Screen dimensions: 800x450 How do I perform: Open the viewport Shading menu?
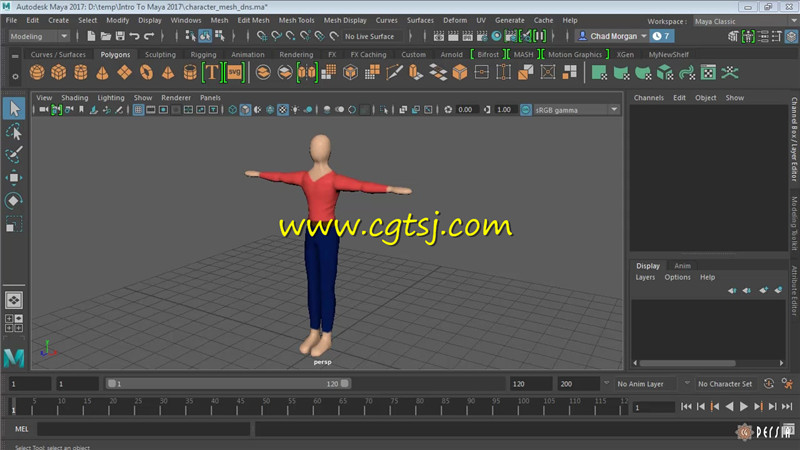point(74,97)
